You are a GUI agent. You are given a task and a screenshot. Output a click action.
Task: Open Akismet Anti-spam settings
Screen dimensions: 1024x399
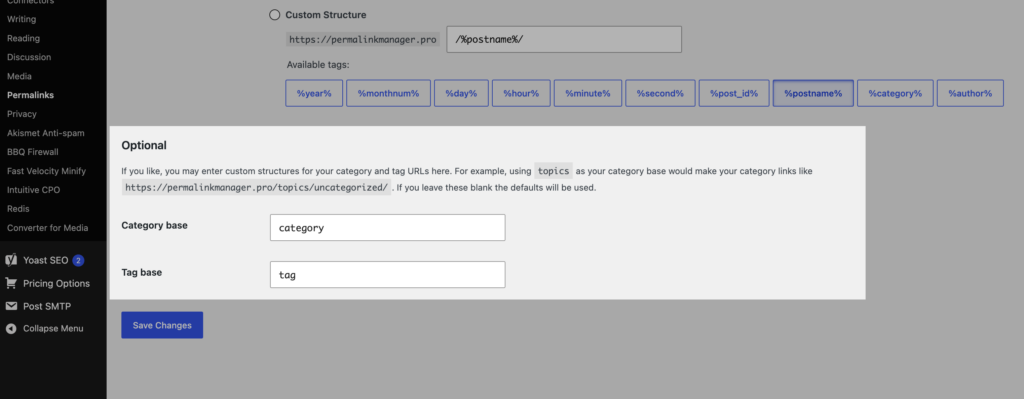point(46,133)
